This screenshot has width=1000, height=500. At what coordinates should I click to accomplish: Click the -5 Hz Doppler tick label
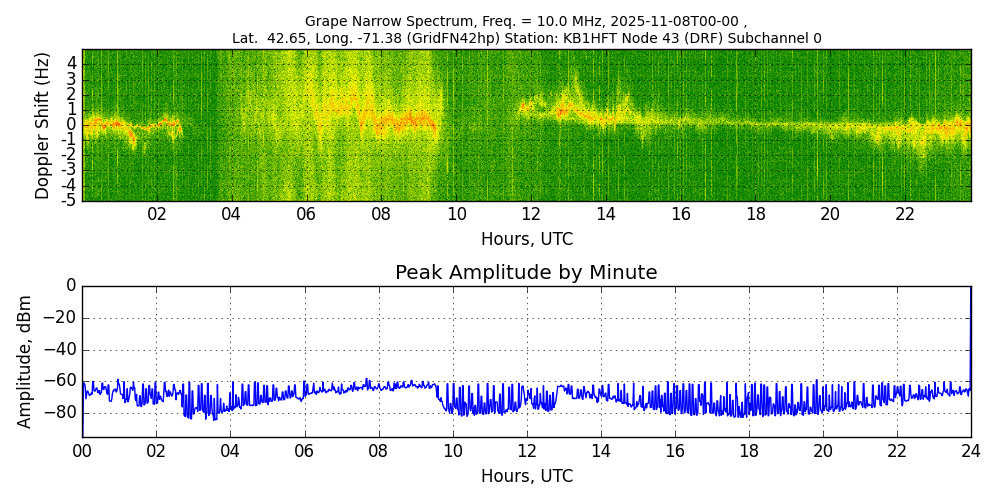pyautogui.click(x=68, y=200)
